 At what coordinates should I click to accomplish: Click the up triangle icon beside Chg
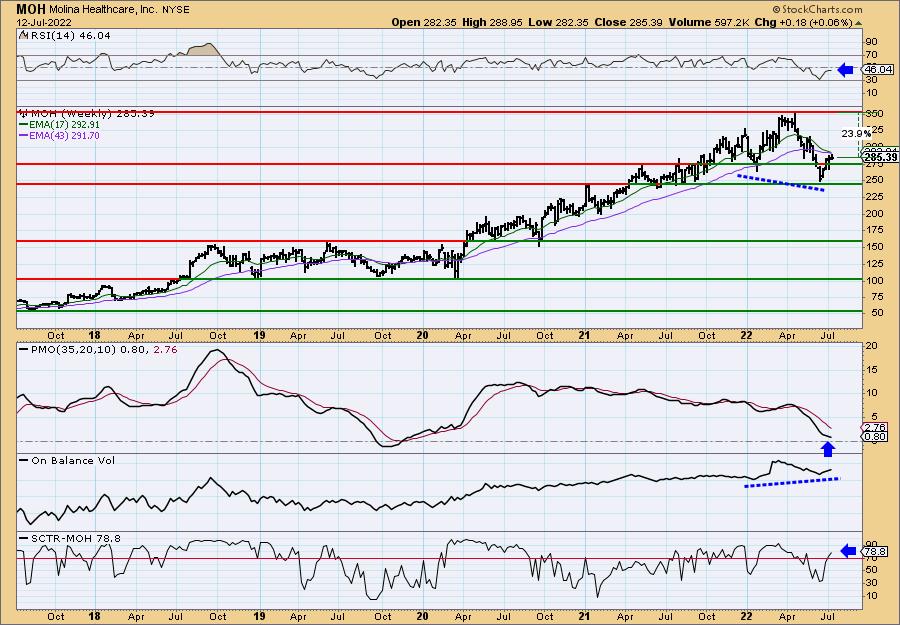(859, 23)
